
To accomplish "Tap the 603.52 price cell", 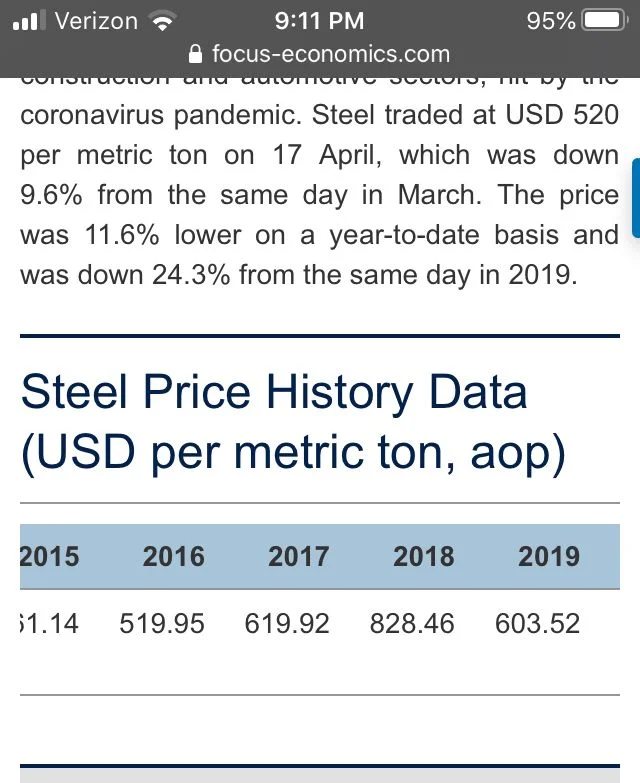I will point(537,624).
